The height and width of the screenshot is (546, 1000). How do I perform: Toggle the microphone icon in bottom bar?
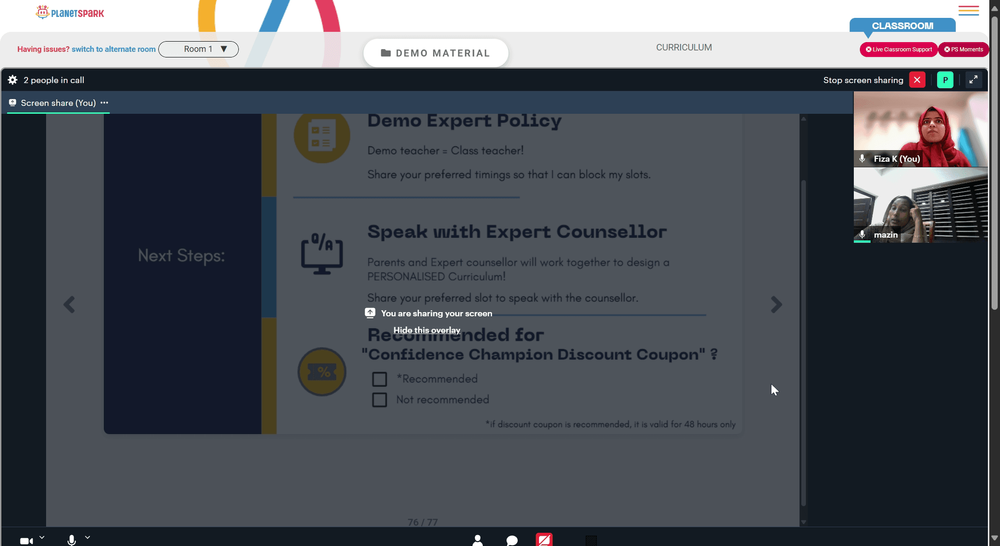click(x=71, y=540)
